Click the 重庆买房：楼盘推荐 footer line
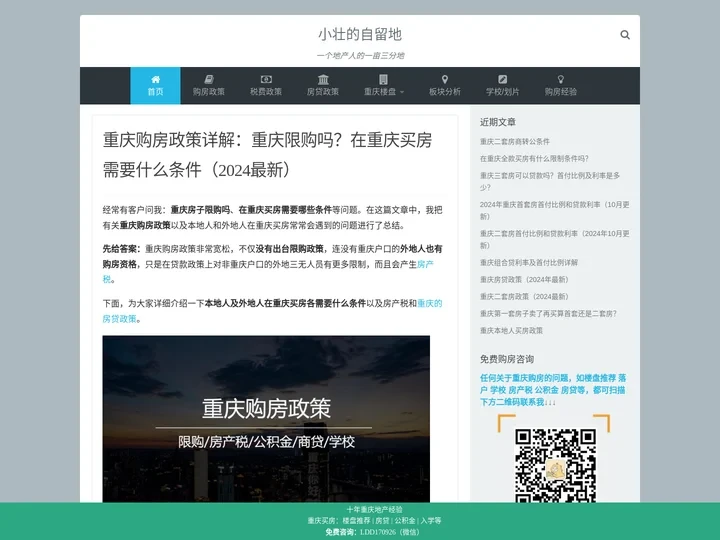Image resolution: width=720 pixels, height=540 pixels. (374, 521)
